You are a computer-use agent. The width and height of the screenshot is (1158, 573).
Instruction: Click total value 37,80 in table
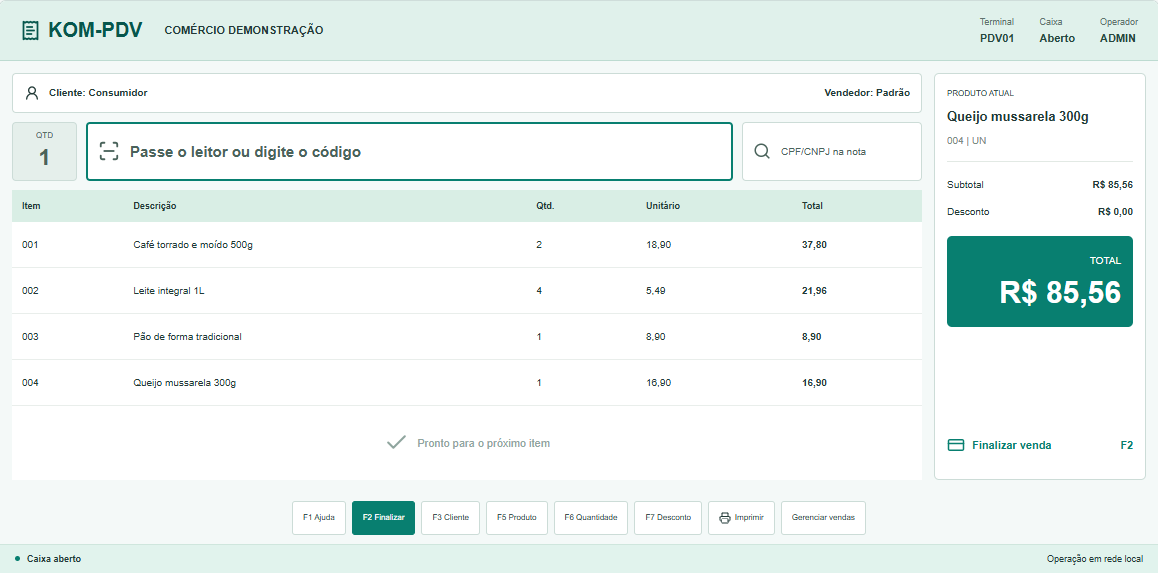815,244
